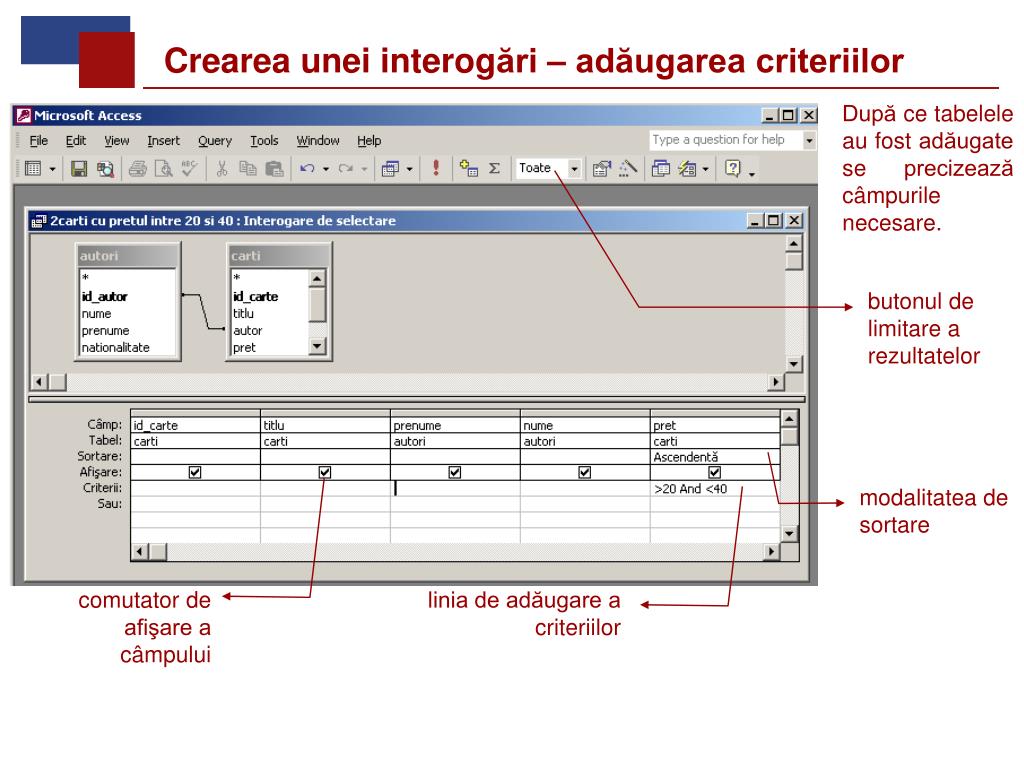Click the Paste clipboard icon
Image resolution: width=1024 pixels, height=768 pixels.
coord(274,168)
